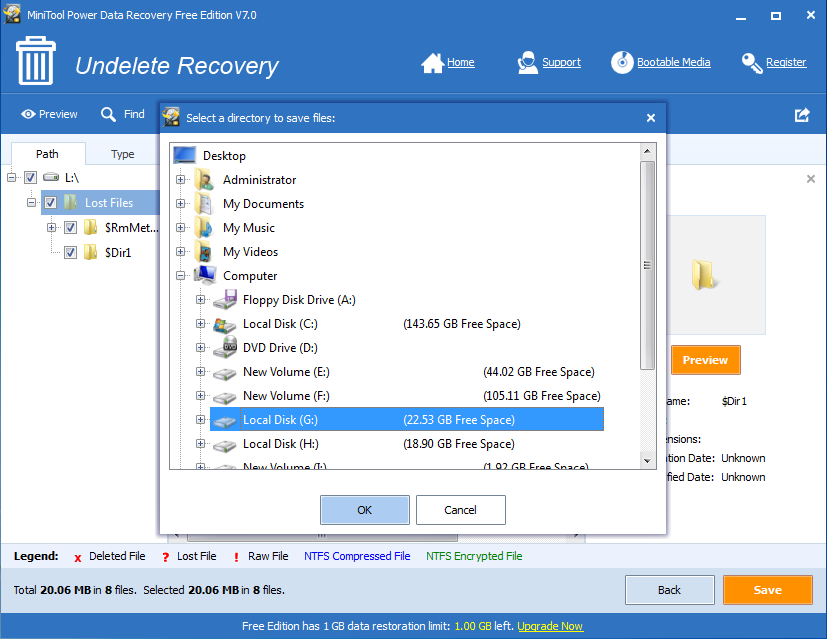This screenshot has width=827, height=639.
Task: Click the directory list scrollbar thumb
Action: point(647,265)
